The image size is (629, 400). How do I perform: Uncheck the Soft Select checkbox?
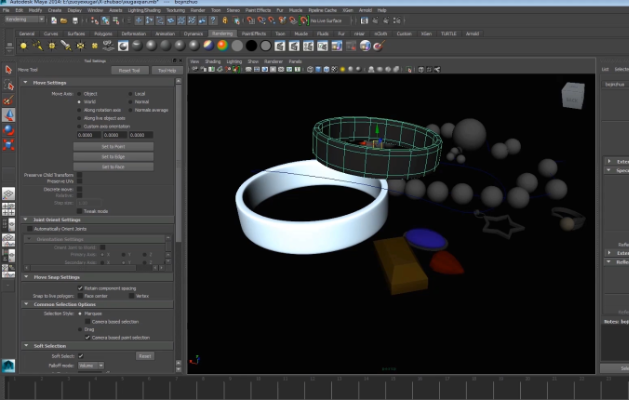tap(80, 355)
